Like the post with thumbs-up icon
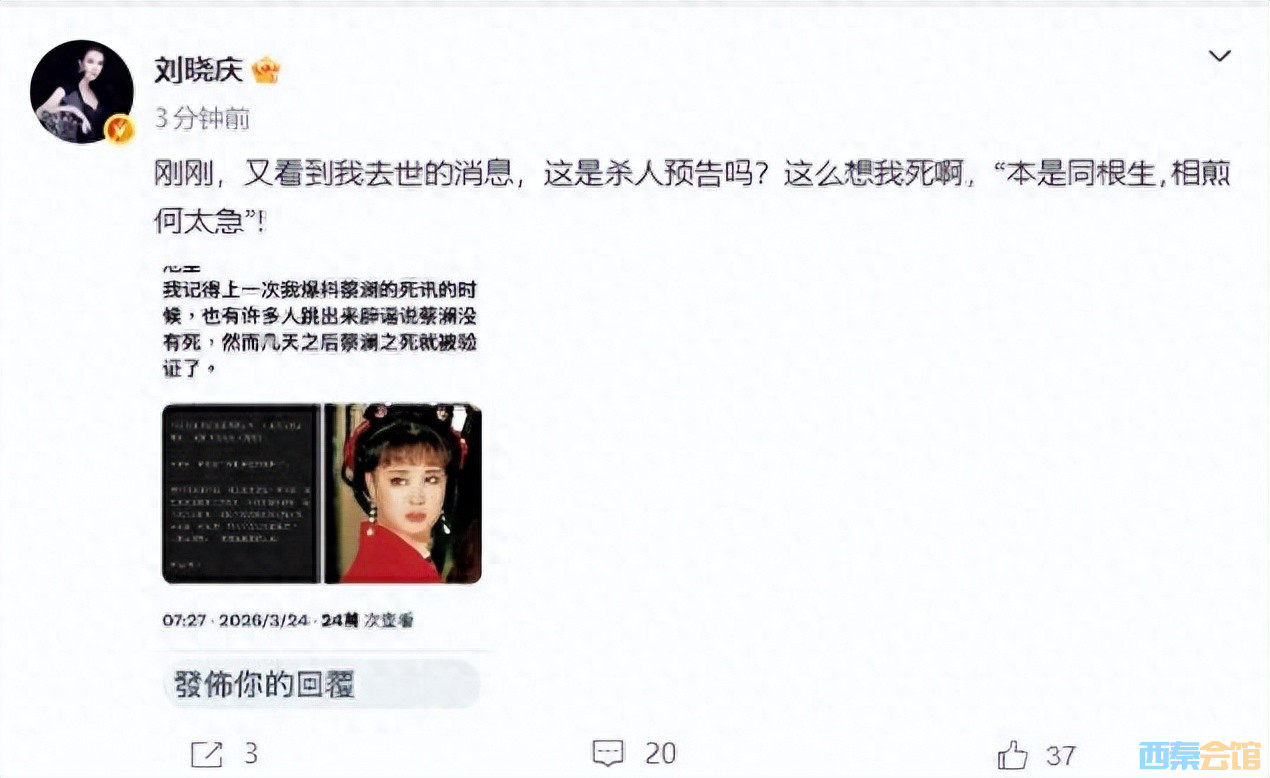The width and height of the screenshot is (1270, 778). [x=1013, y=753]
